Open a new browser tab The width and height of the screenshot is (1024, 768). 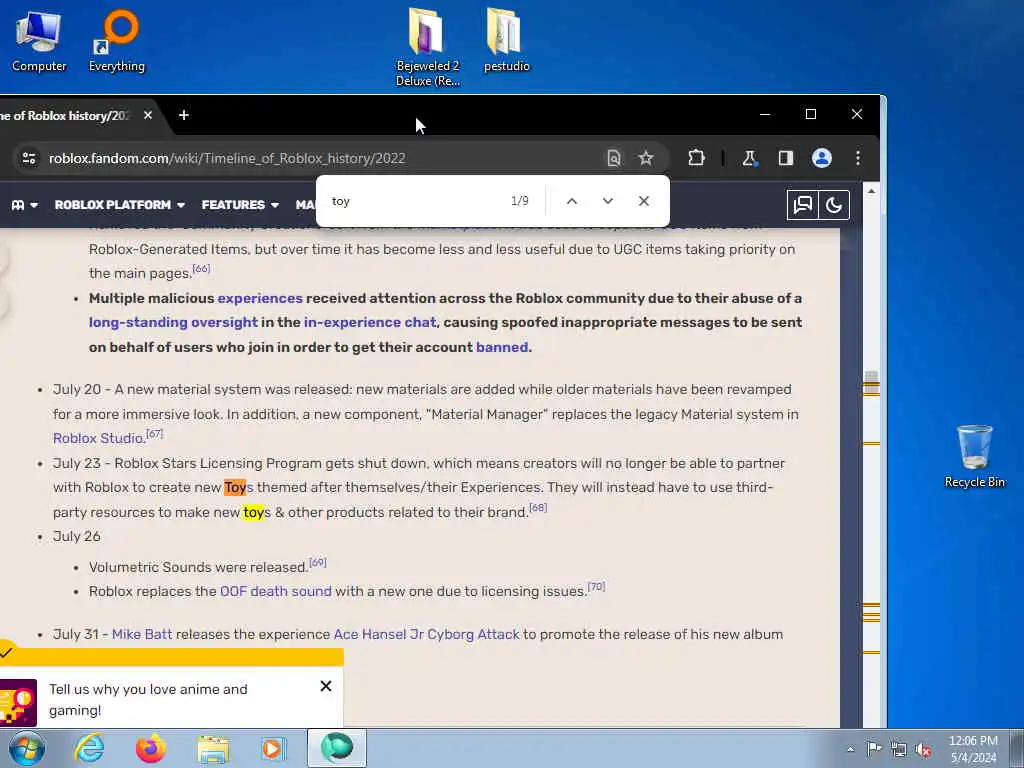[x=184, y=115]
